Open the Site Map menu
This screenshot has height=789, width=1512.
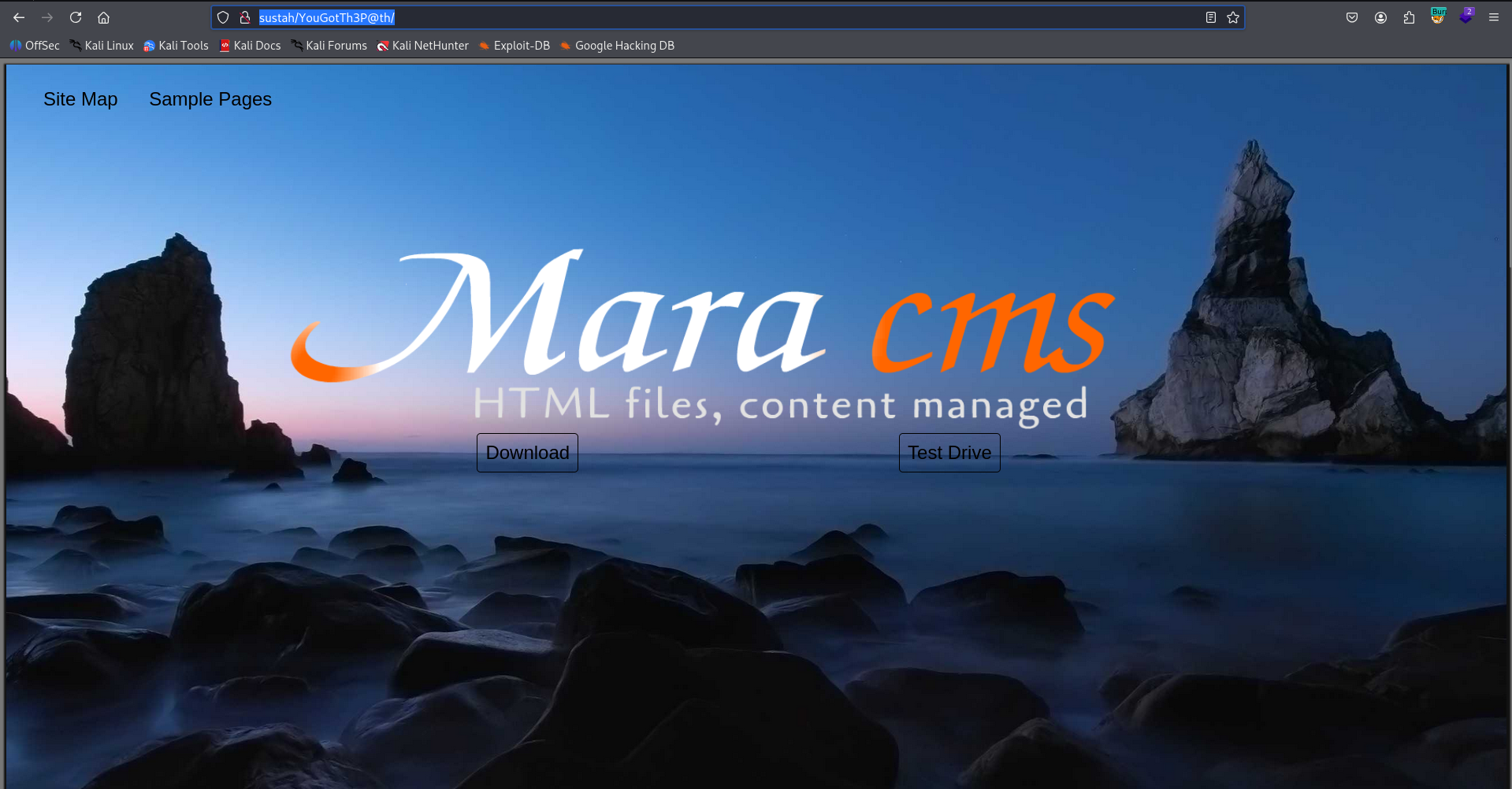80,99
